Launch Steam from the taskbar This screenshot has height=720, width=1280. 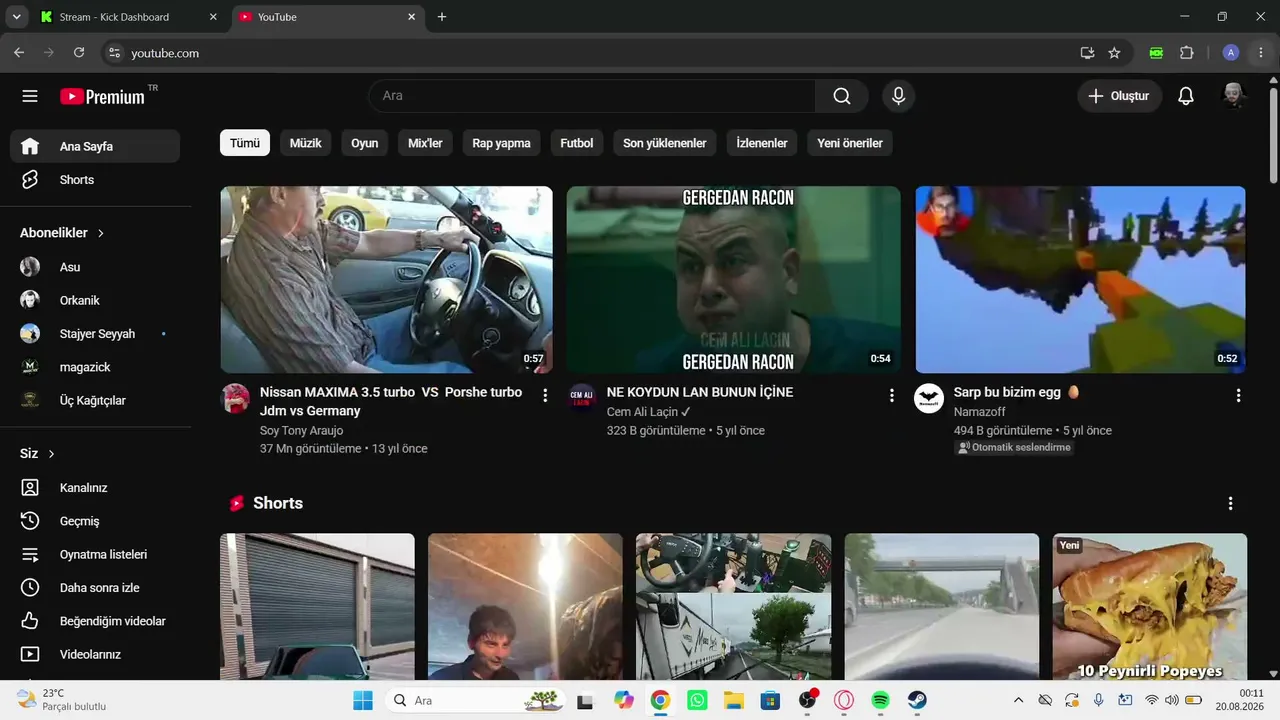(x=917, y=700)
